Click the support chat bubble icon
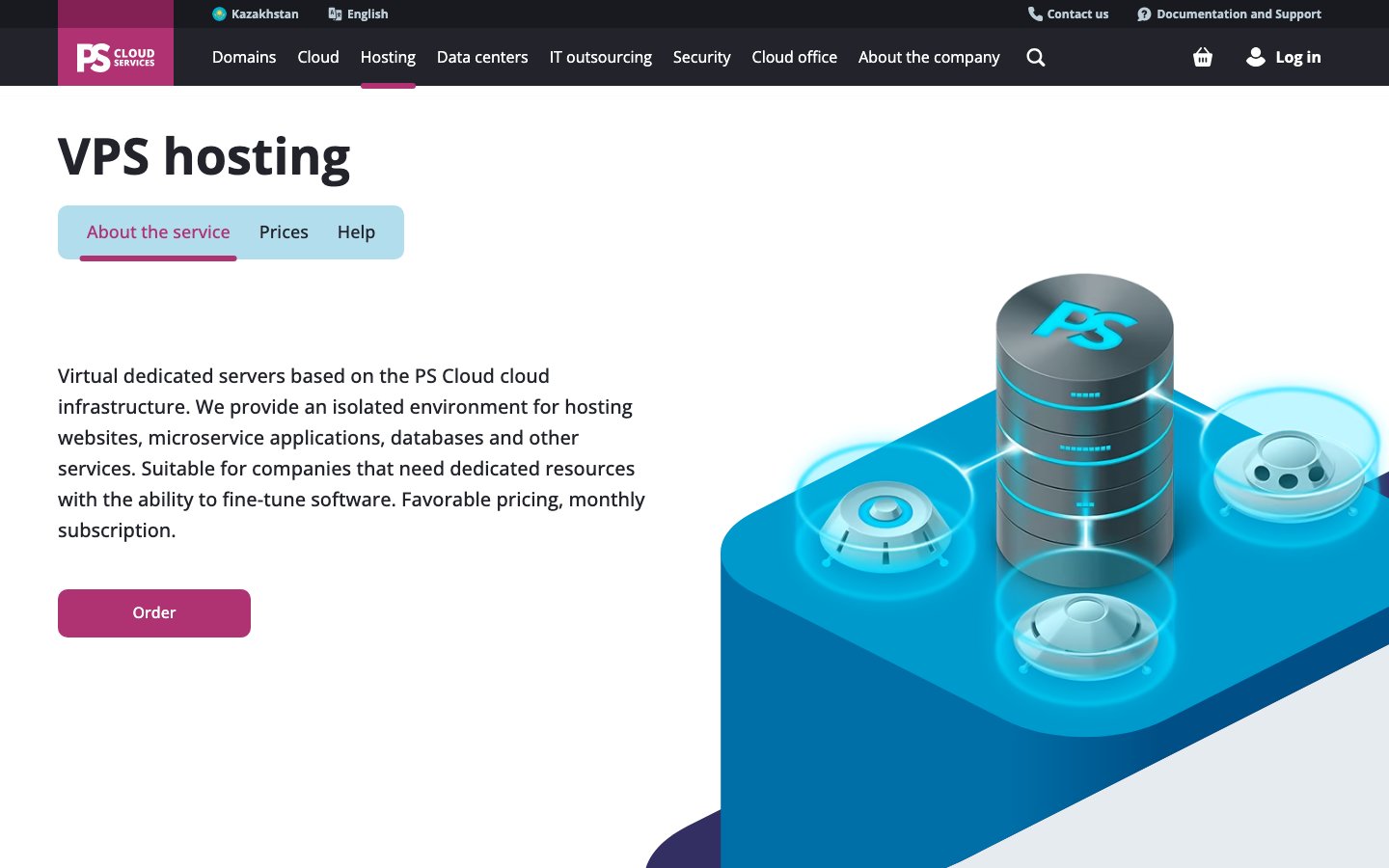Viewport: 1389px width, 868px height. click(1144, 14)
